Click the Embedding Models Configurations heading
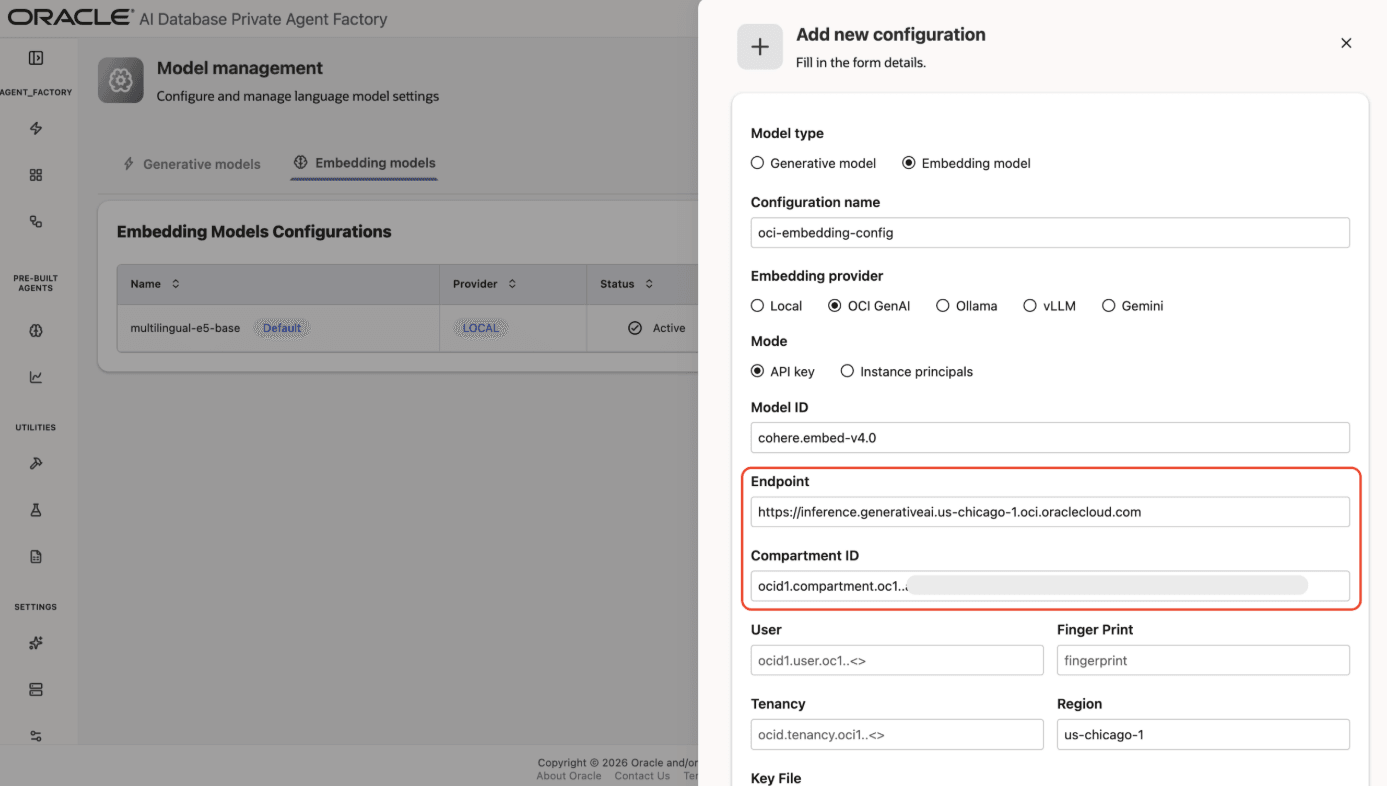 pyautogui.click(x=254, y=232)
